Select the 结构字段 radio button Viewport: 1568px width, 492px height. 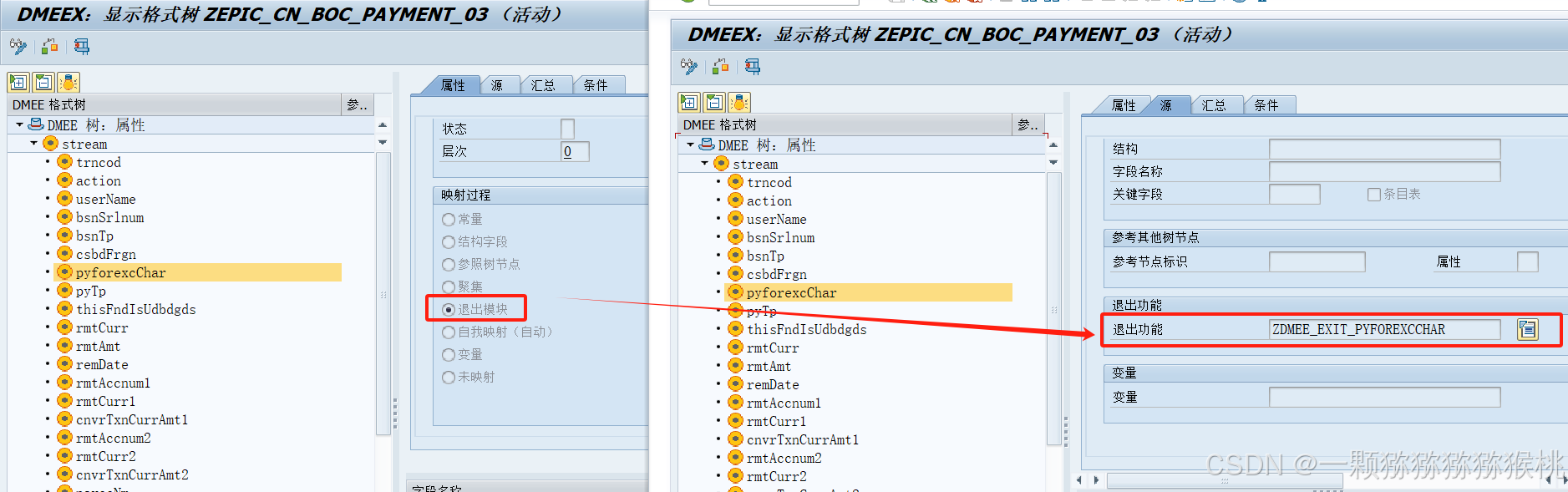point(449,242)
